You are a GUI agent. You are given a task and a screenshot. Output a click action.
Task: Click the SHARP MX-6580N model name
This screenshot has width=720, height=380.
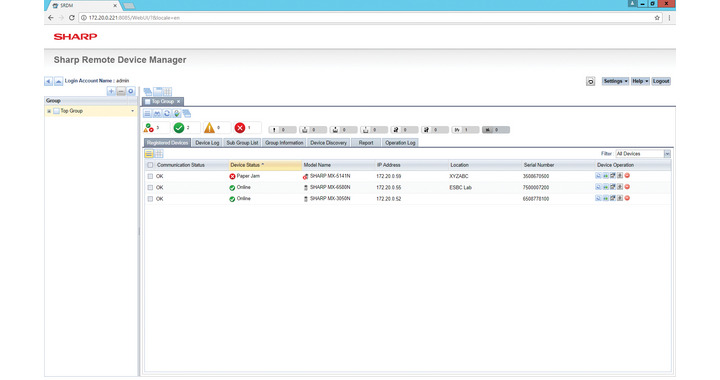[x=330, y=187]
